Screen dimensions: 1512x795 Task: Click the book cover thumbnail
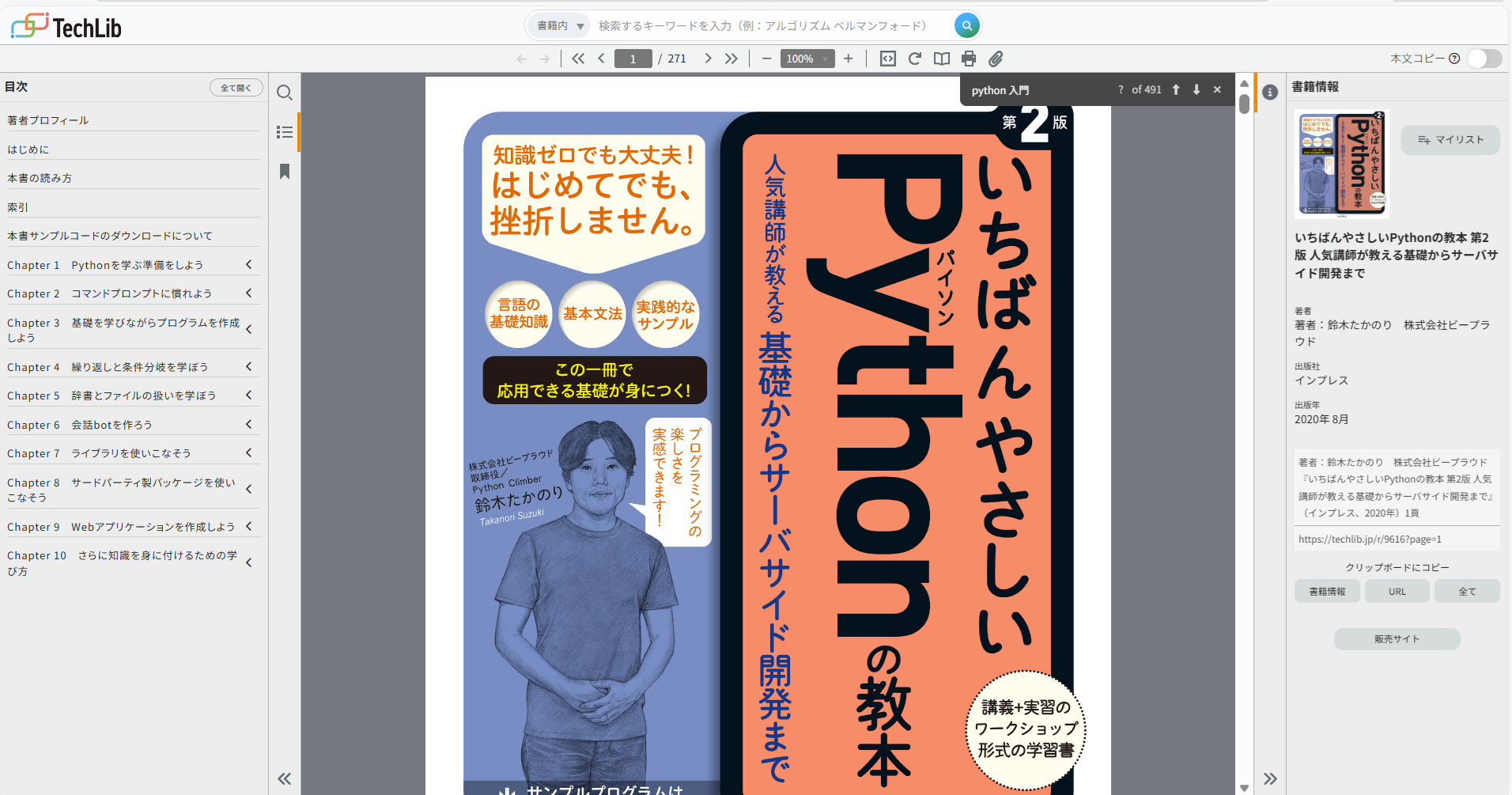point(1342,164)
